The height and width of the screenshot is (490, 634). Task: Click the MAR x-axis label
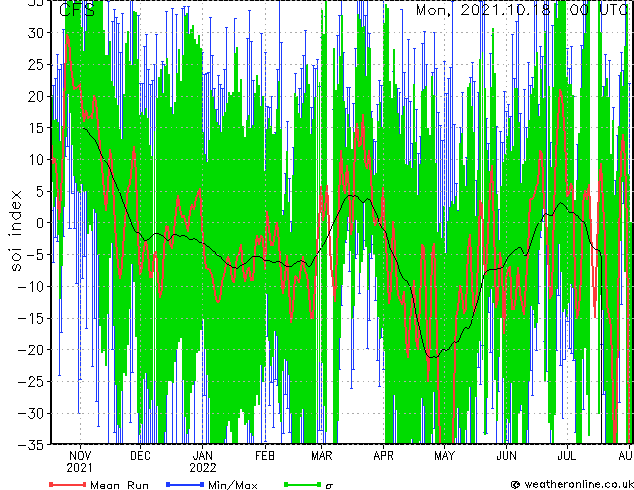[x=321, y=456]
